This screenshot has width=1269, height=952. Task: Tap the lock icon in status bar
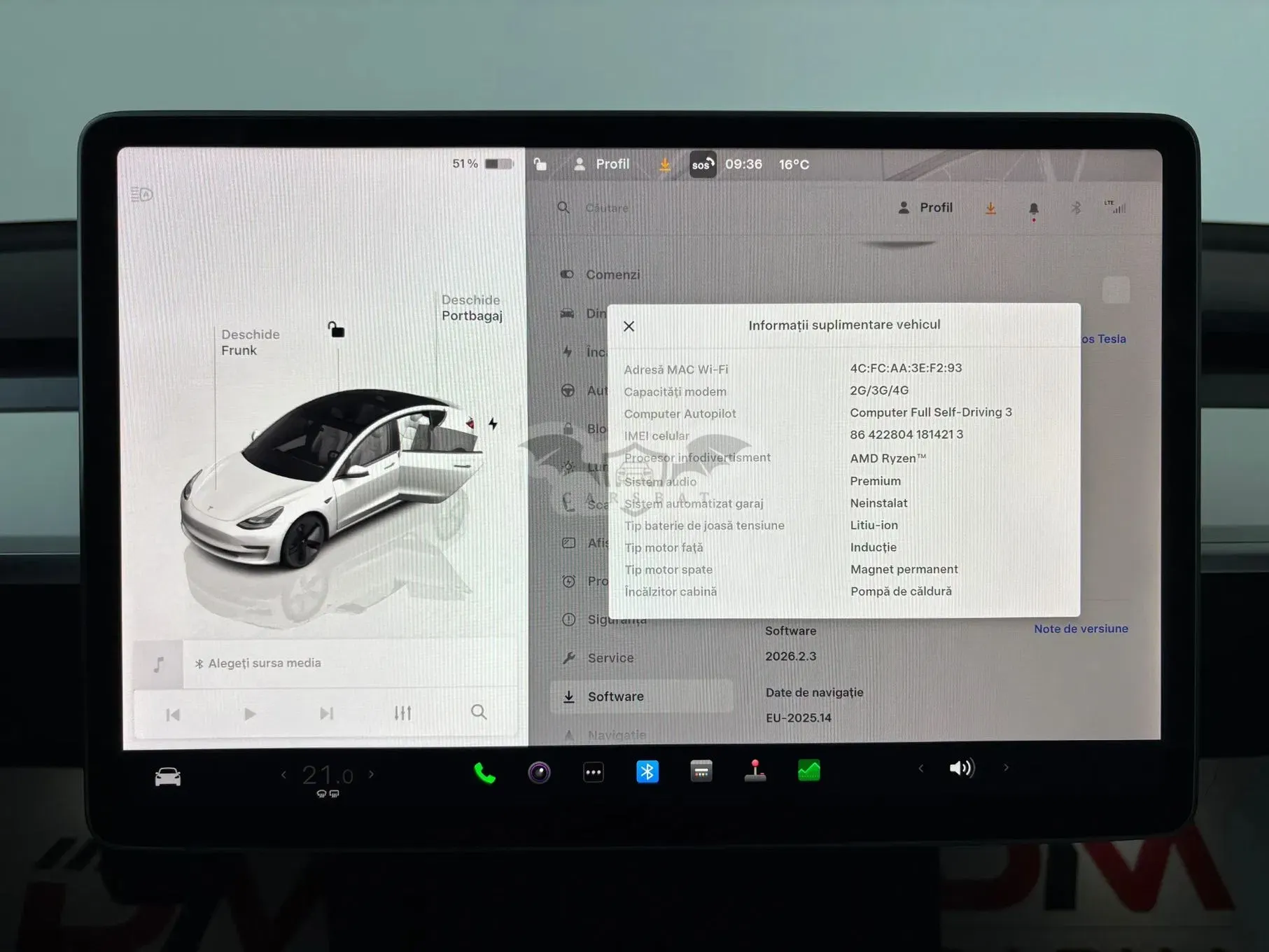click(x=540, y=164)
